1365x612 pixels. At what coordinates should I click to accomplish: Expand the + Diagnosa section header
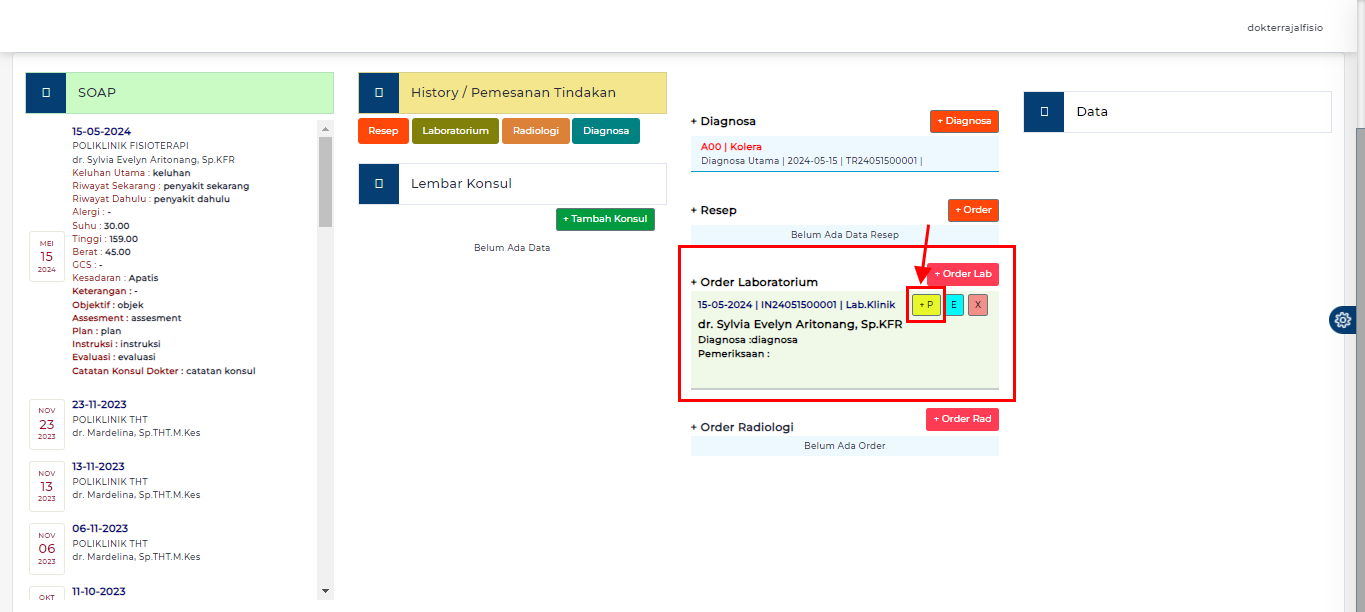click(723, 121)
